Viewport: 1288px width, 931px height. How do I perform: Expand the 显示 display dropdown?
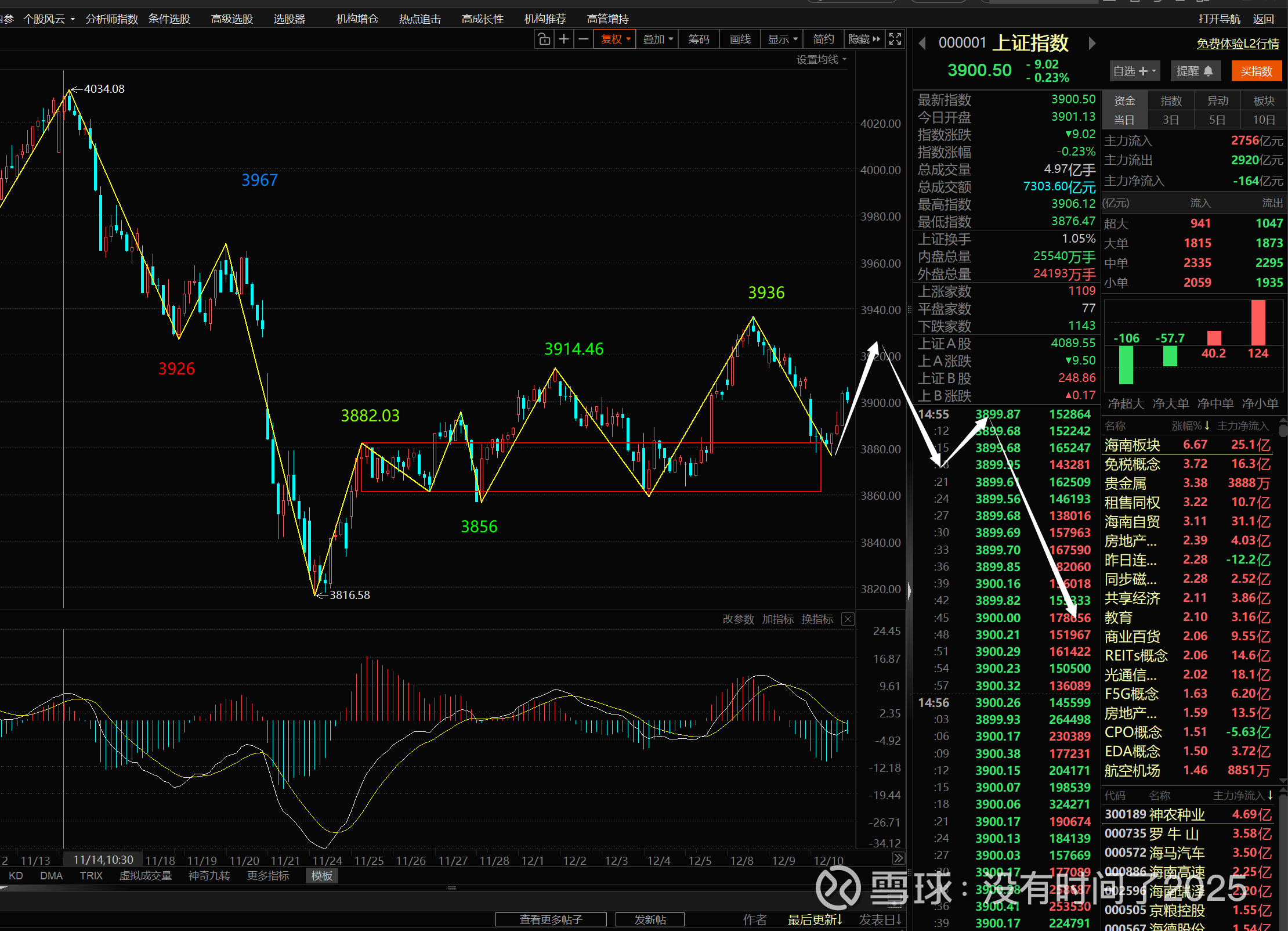pyautogui.click(x=782, y=39)
